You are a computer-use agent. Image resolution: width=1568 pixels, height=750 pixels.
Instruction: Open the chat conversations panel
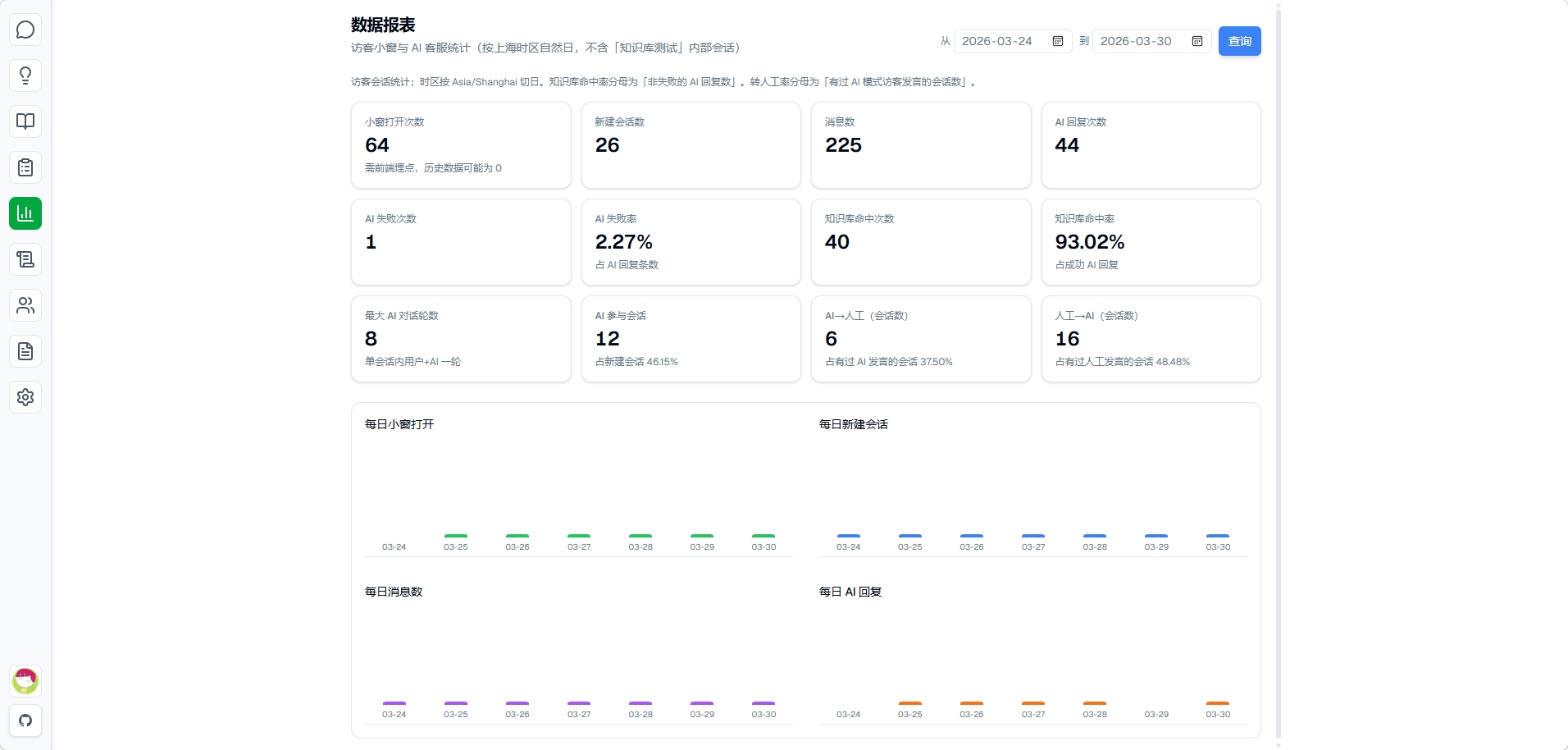tap(25, 30)
